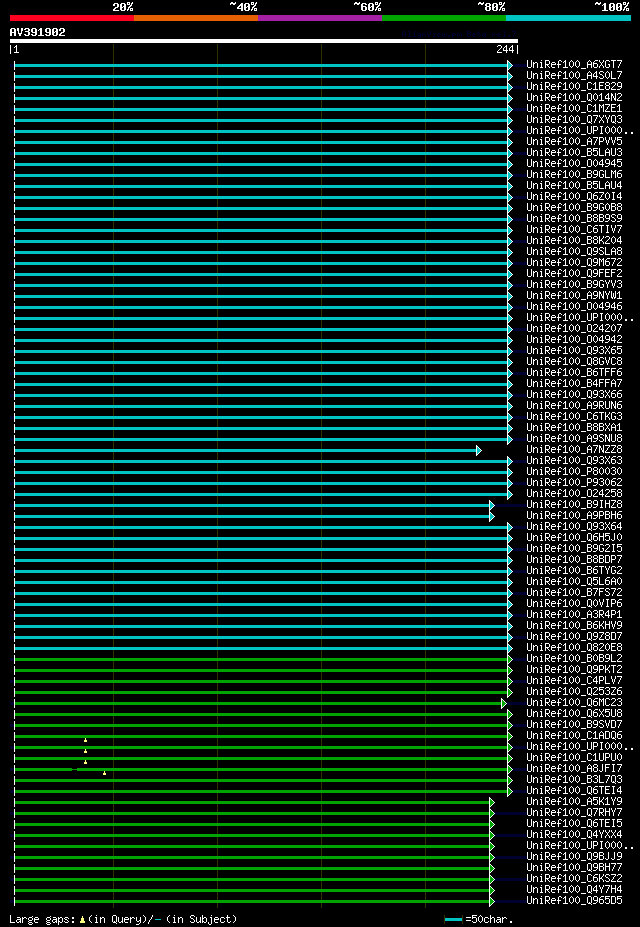This screenshot has height=927, width=640.
Task: Click the arrowhead ending the A5K1Y9 bar
Action: (x=492, y=802)
